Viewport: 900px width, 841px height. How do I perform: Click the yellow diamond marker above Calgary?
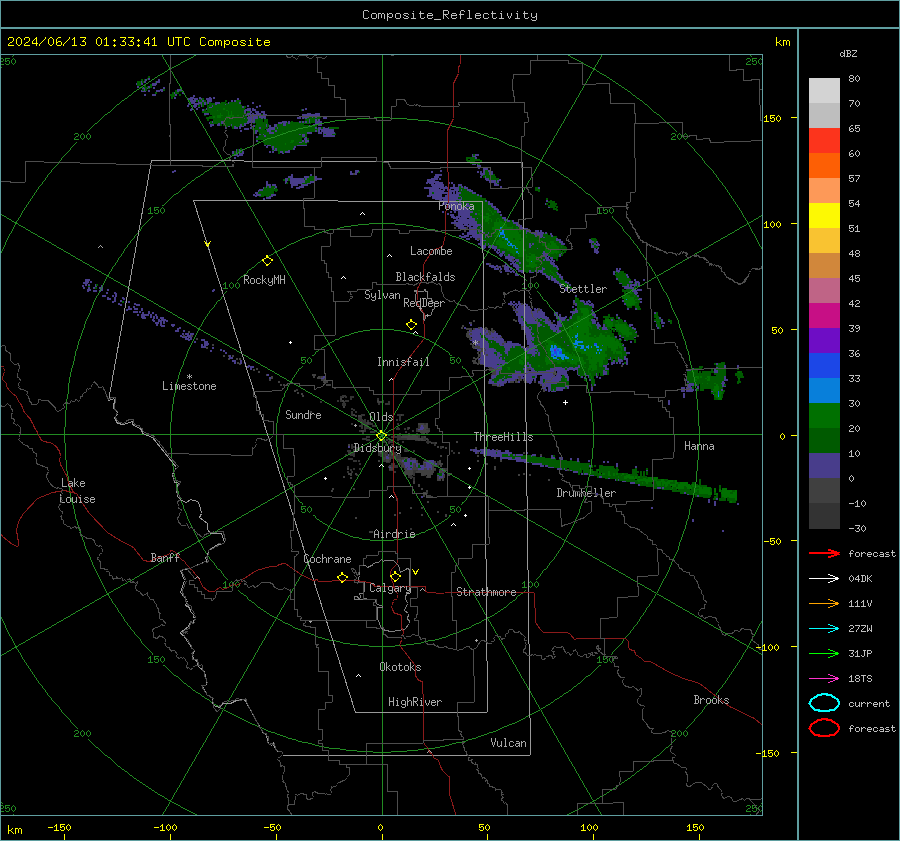point(395,576)
